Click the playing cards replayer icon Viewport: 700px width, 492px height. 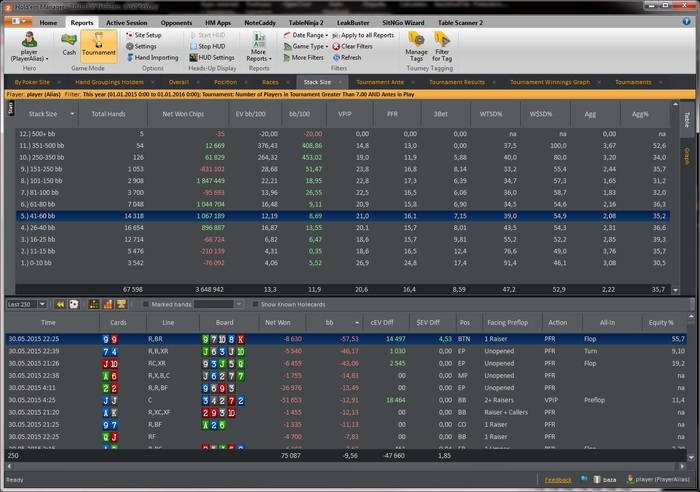[x=74, y=304]
